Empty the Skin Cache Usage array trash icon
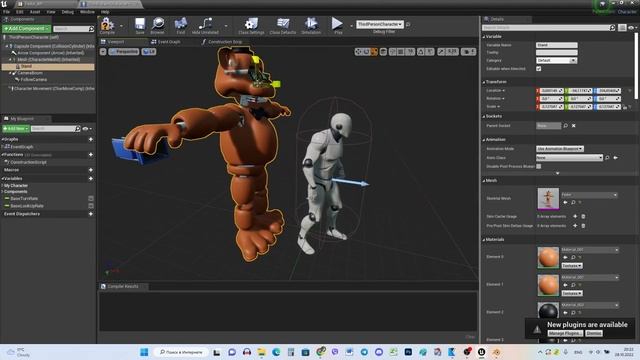The height and width of the screenshot is (360, 640). [583, 216]
